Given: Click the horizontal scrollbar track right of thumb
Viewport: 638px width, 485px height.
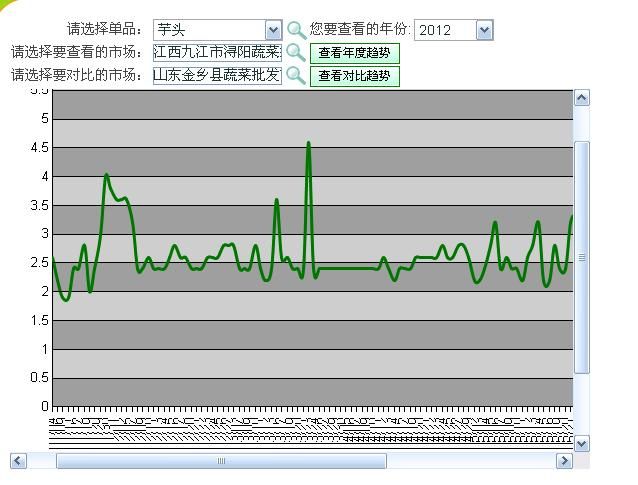Looking at the screenshot, I should tap(470, 461).
